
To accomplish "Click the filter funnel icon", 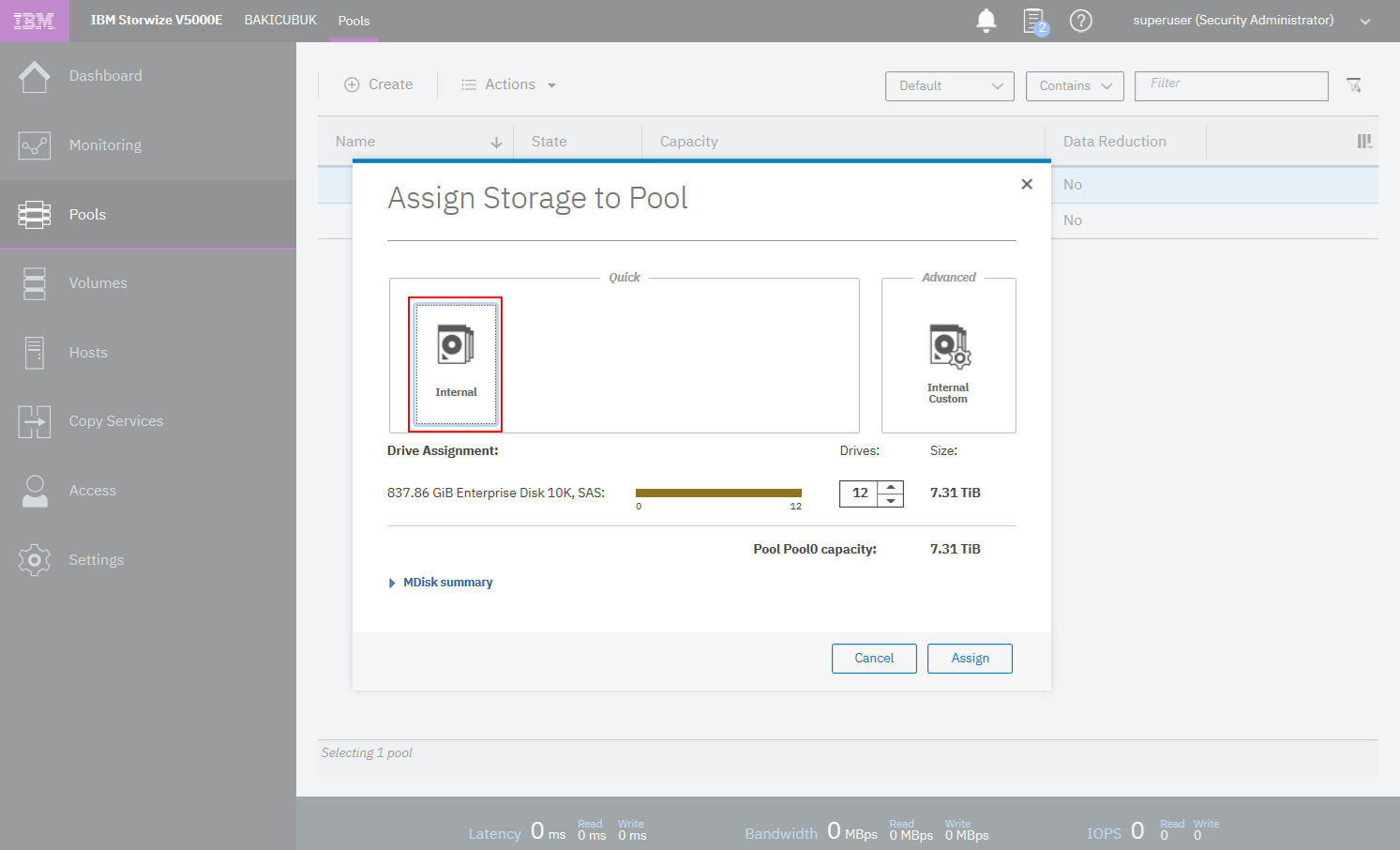I will (1353, 85).
